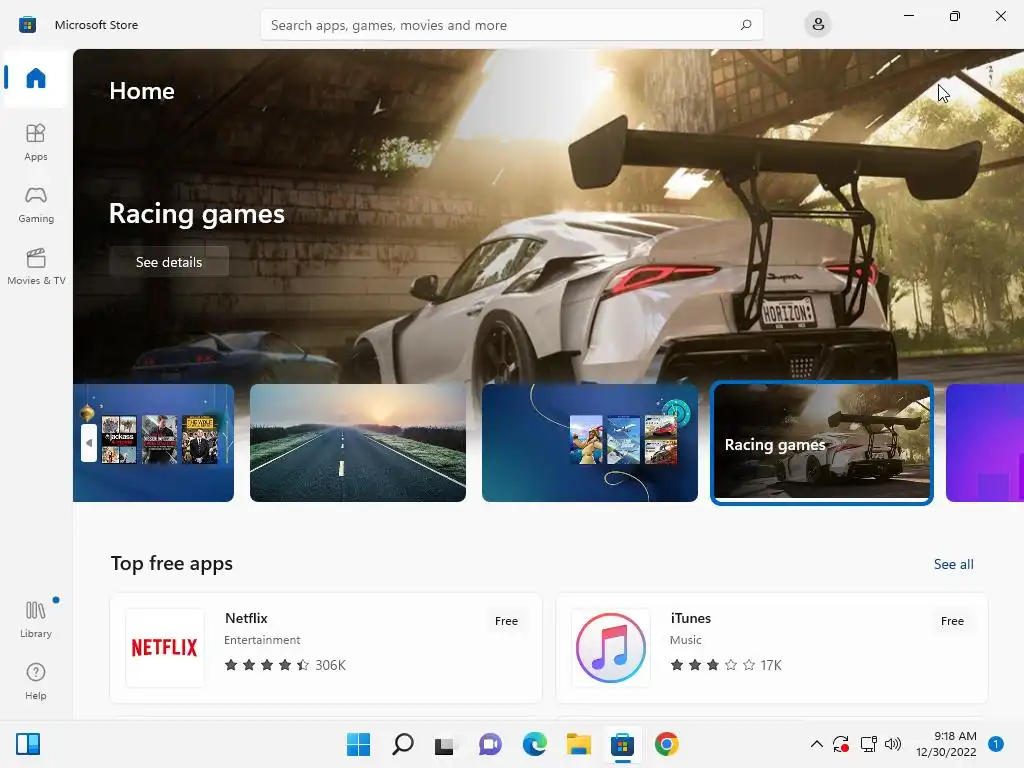Open the Windows Start menu
Viewport: 1024px width, 768px height.
point(358,744)
